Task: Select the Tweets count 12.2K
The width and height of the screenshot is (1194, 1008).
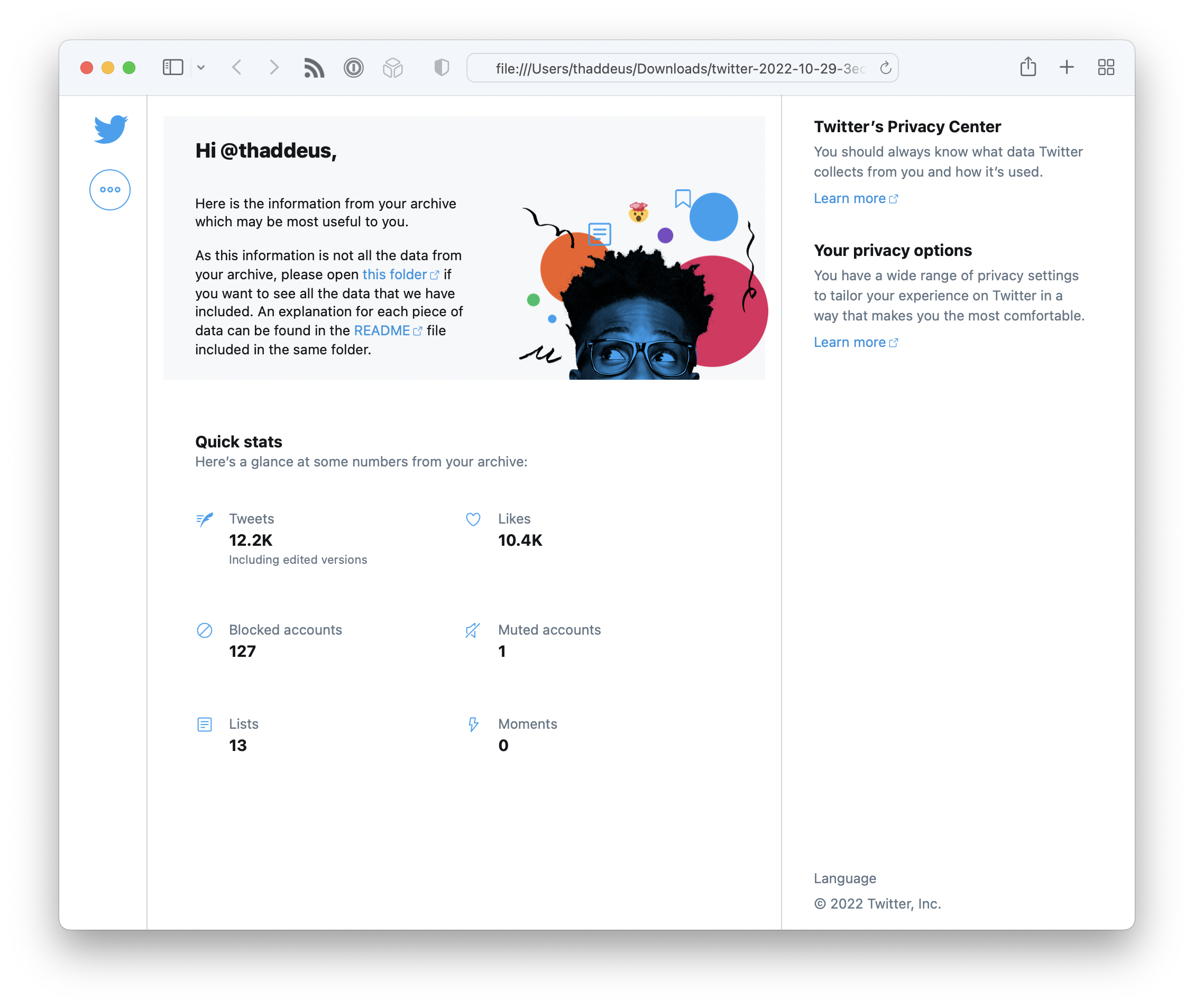Action: pos(251,540)
